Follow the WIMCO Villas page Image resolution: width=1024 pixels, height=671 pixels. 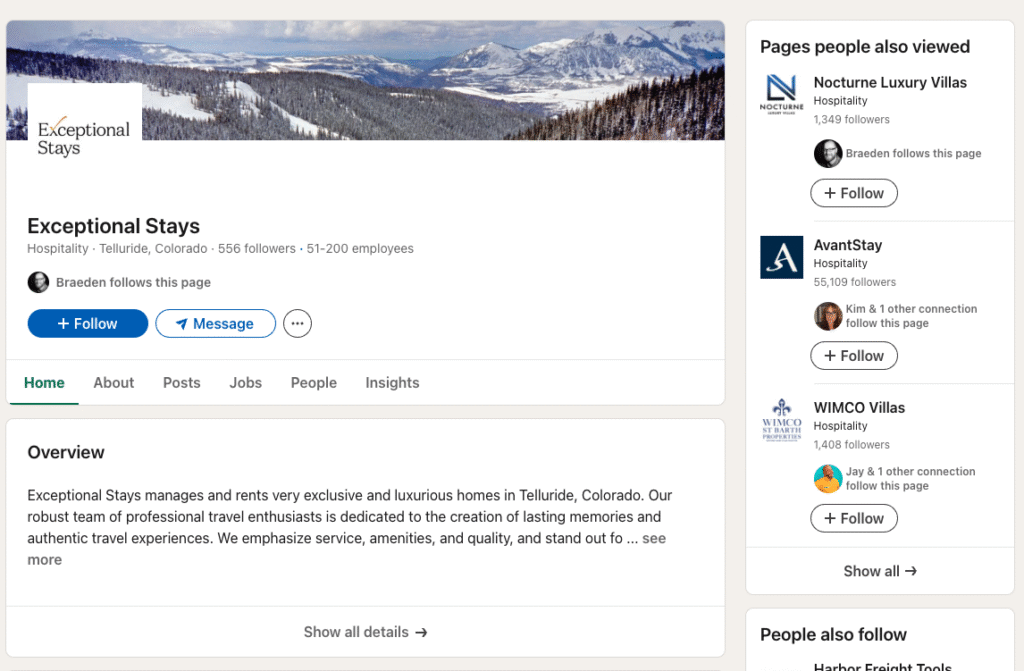(853, 518)
